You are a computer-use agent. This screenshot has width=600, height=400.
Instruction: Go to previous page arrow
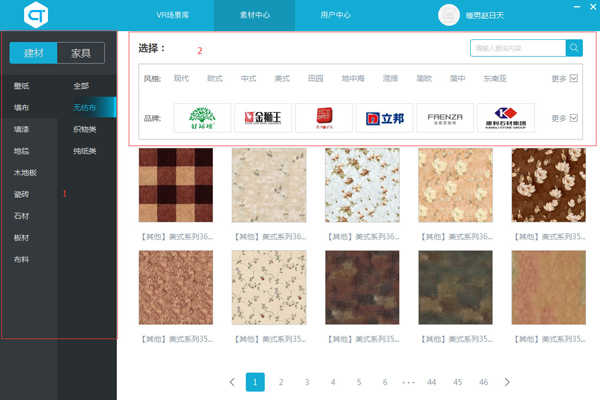click(232, 382)
